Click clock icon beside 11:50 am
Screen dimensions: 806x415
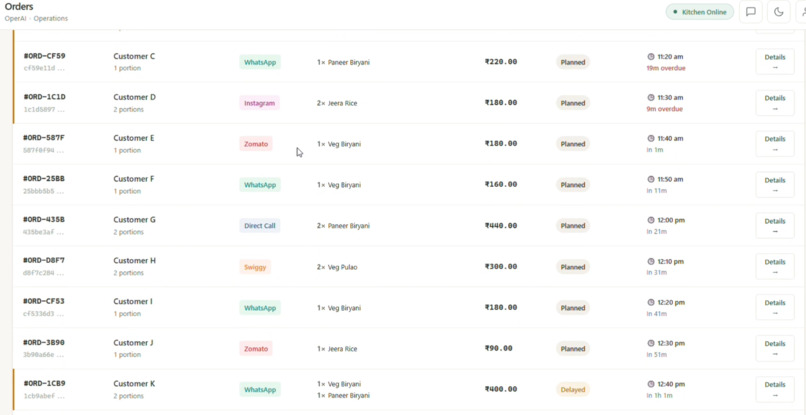(651, 179)
